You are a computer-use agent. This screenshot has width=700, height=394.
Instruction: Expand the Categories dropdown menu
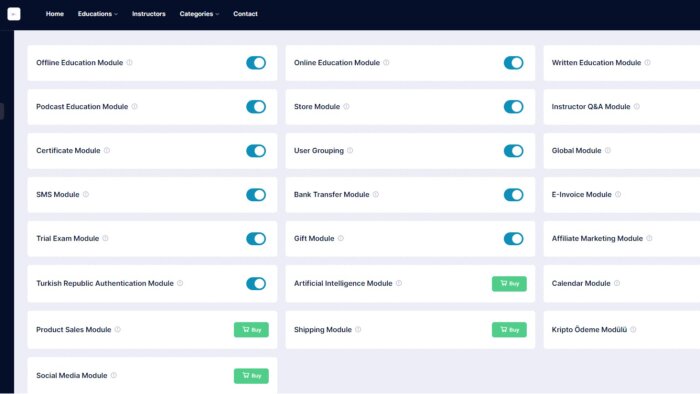199,14
